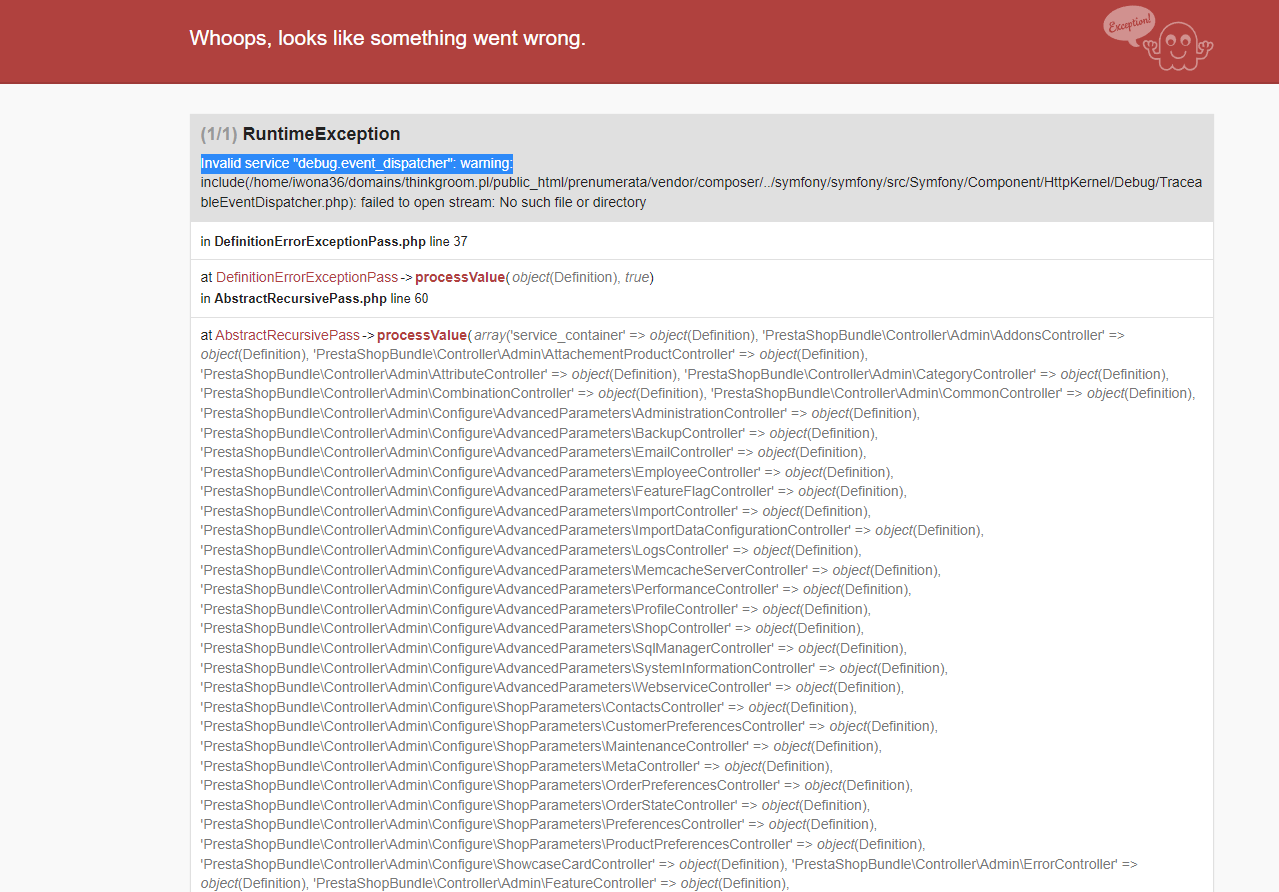Click the MetaController entry
Screen dimensions: 1279x892
(450, 766)
